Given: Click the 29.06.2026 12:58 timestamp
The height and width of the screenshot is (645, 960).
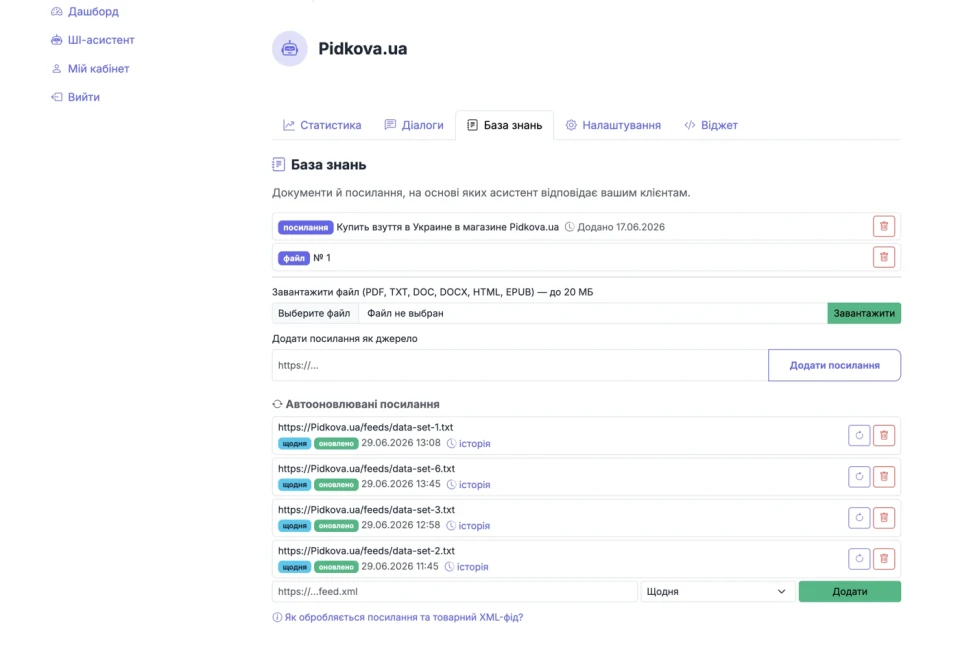Looking at the screenshot, I should 400,525.
